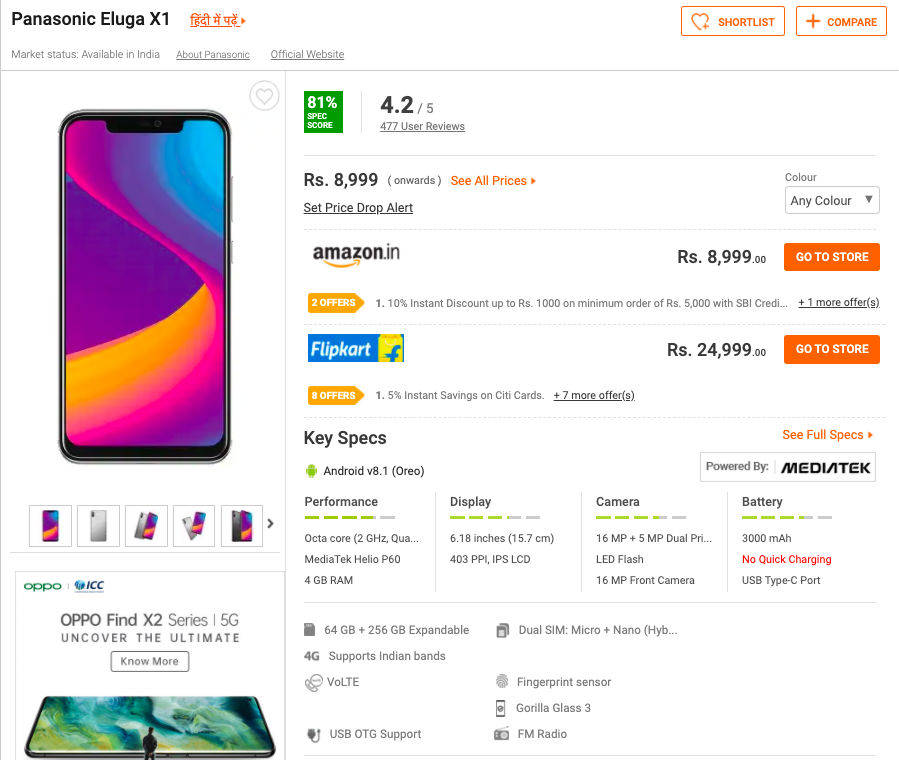Viewport: 899px width, 760px height.
Task: Open See Full Specs
Action: (x=827, y=435)
